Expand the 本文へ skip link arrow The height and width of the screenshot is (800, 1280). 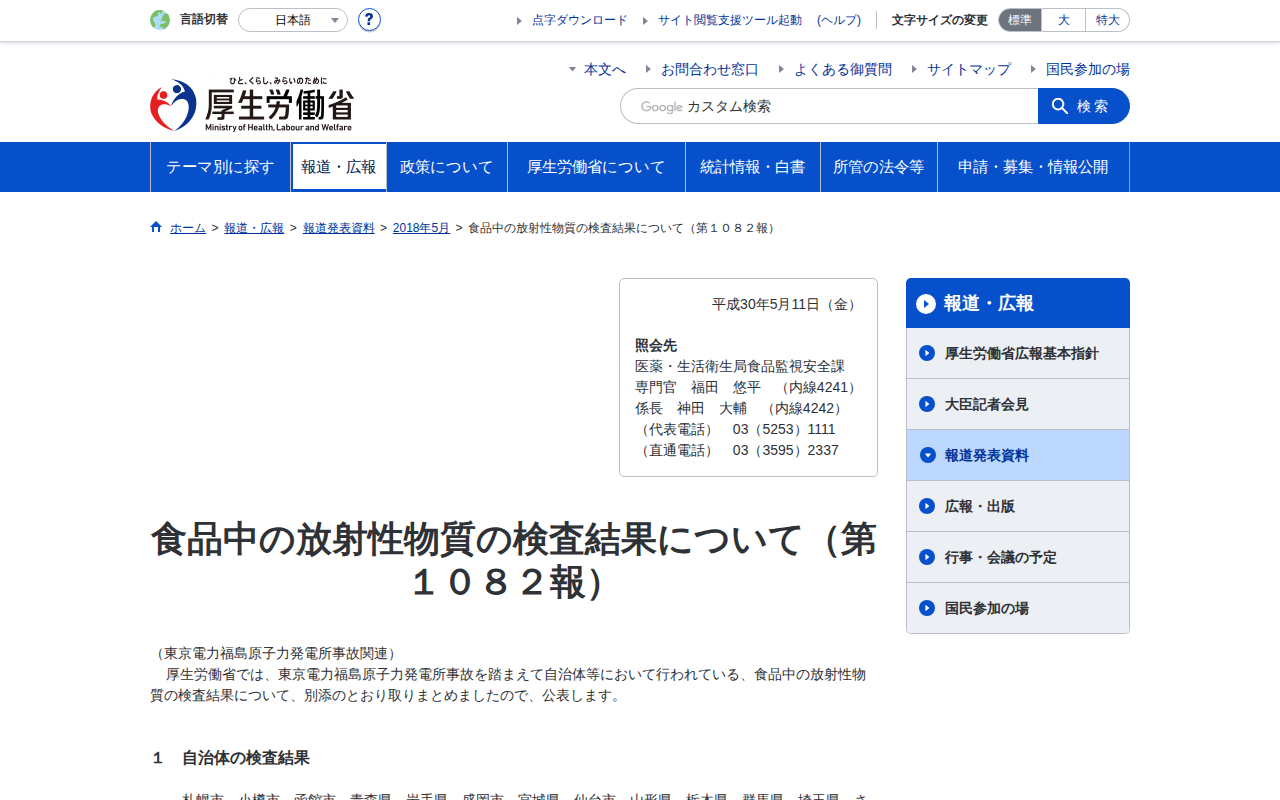[572, 69]
